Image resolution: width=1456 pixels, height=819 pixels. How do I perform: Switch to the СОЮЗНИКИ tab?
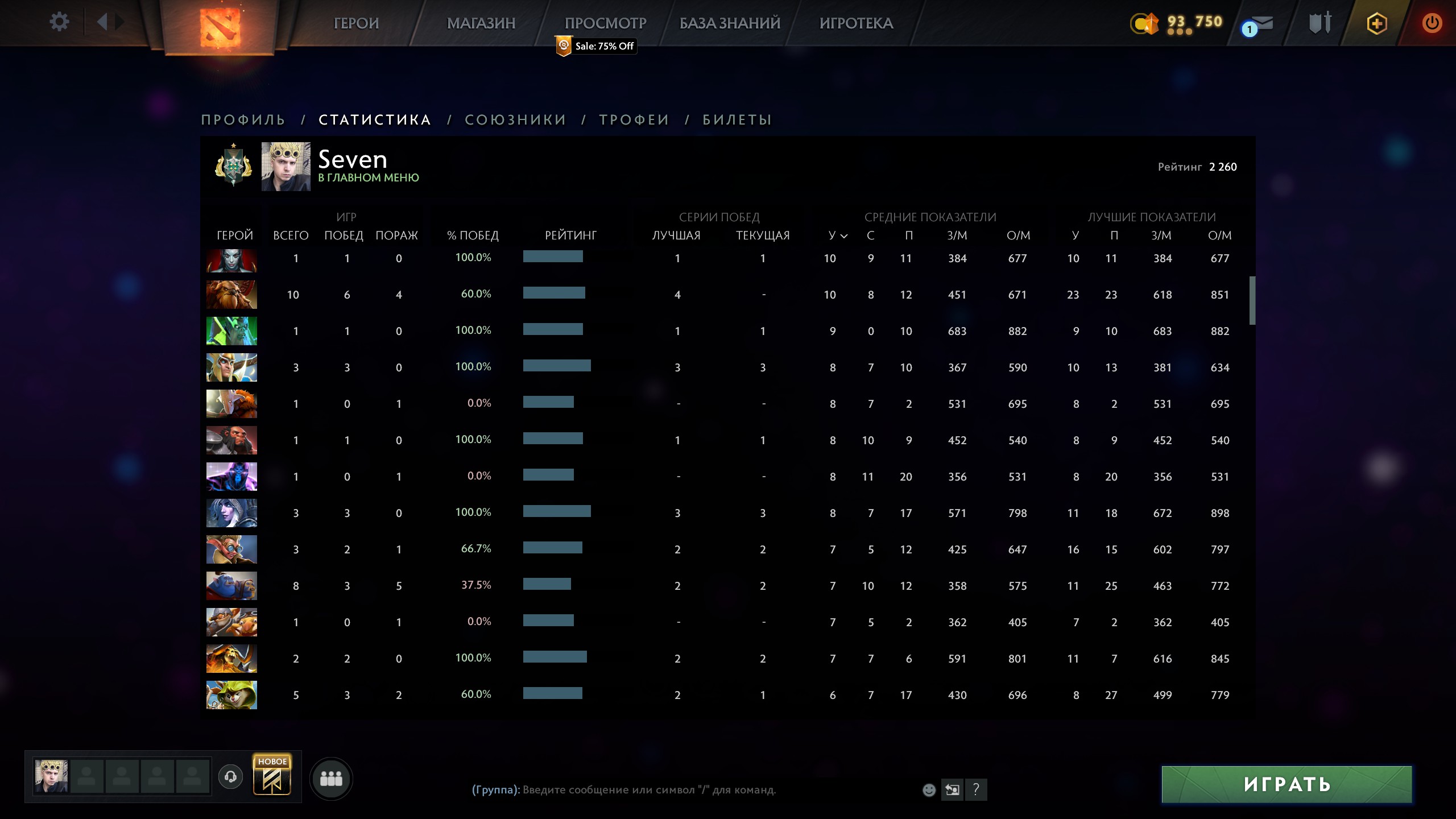tap(515, 119)
